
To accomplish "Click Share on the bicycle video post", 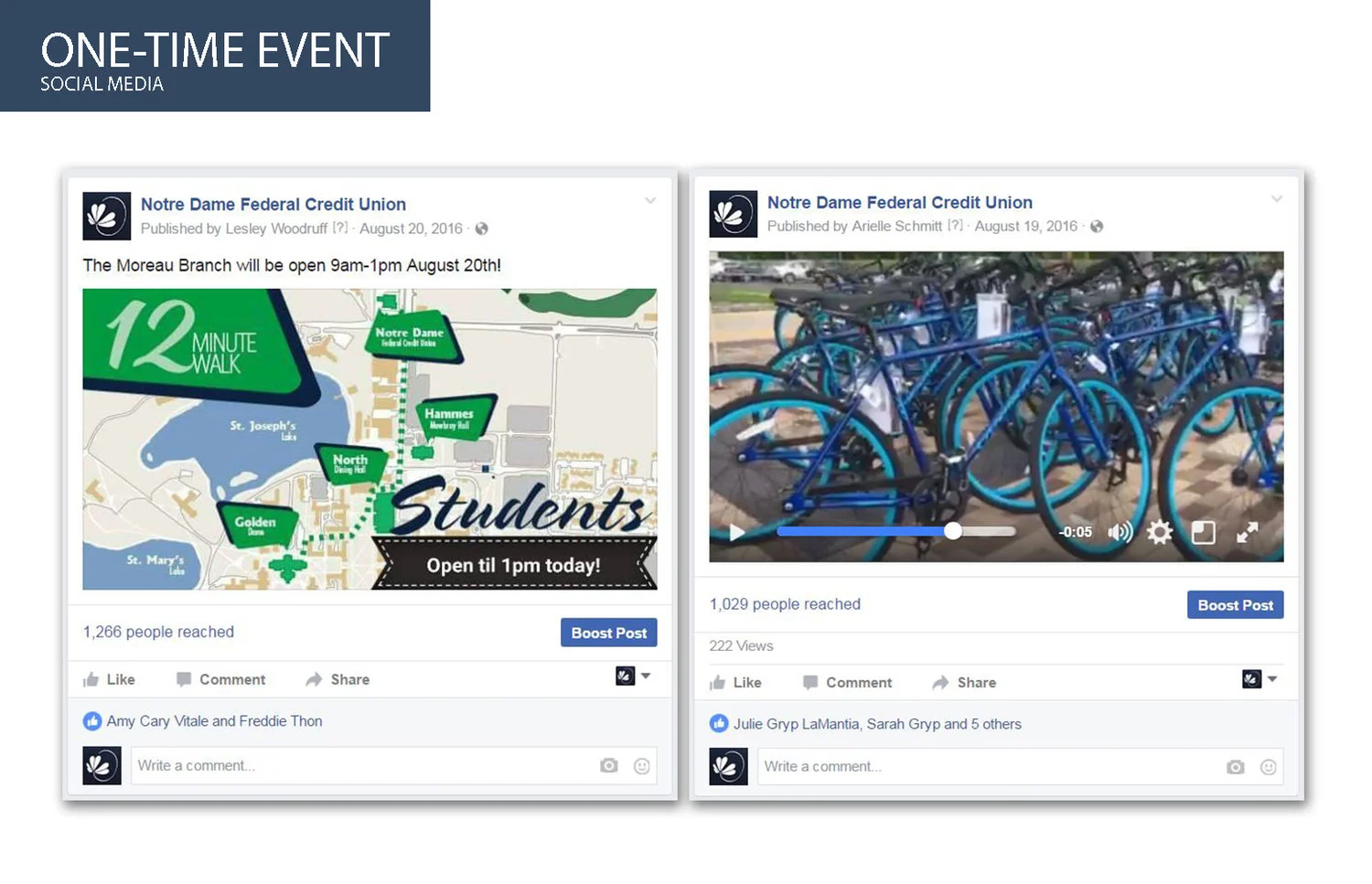I will tap(964, 683).
